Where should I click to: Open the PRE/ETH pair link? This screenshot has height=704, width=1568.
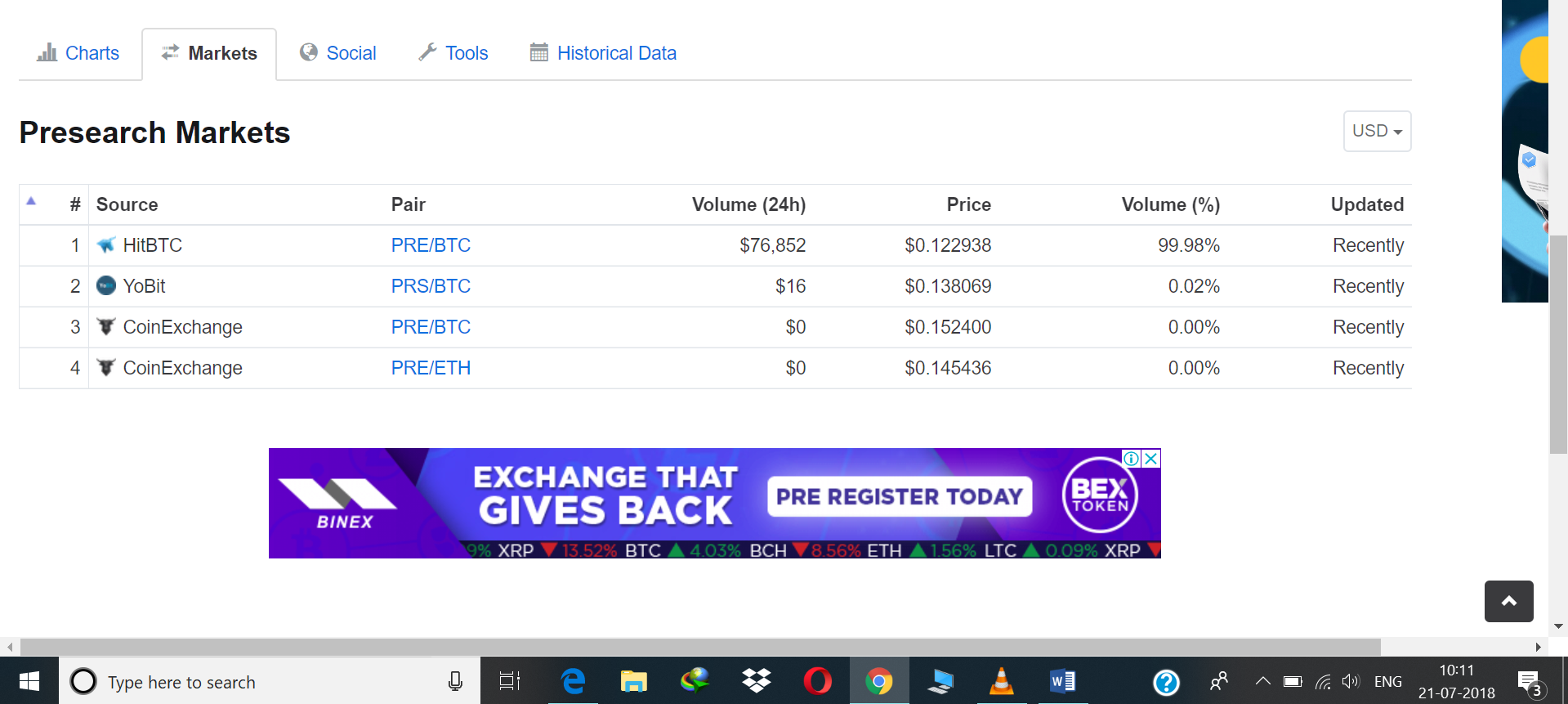coord(431,368)
